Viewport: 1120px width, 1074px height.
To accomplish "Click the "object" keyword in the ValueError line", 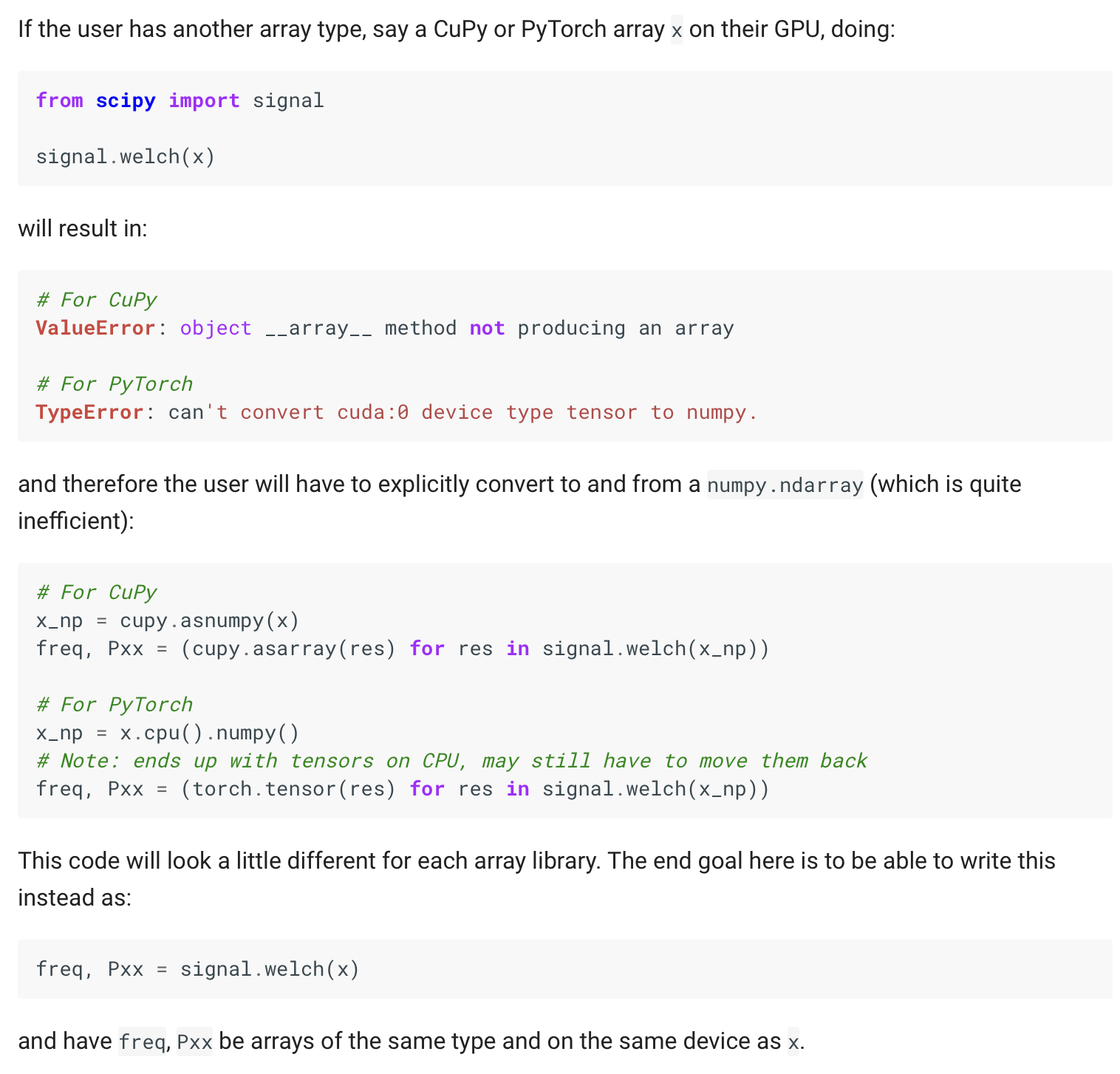I will (216, 328).
